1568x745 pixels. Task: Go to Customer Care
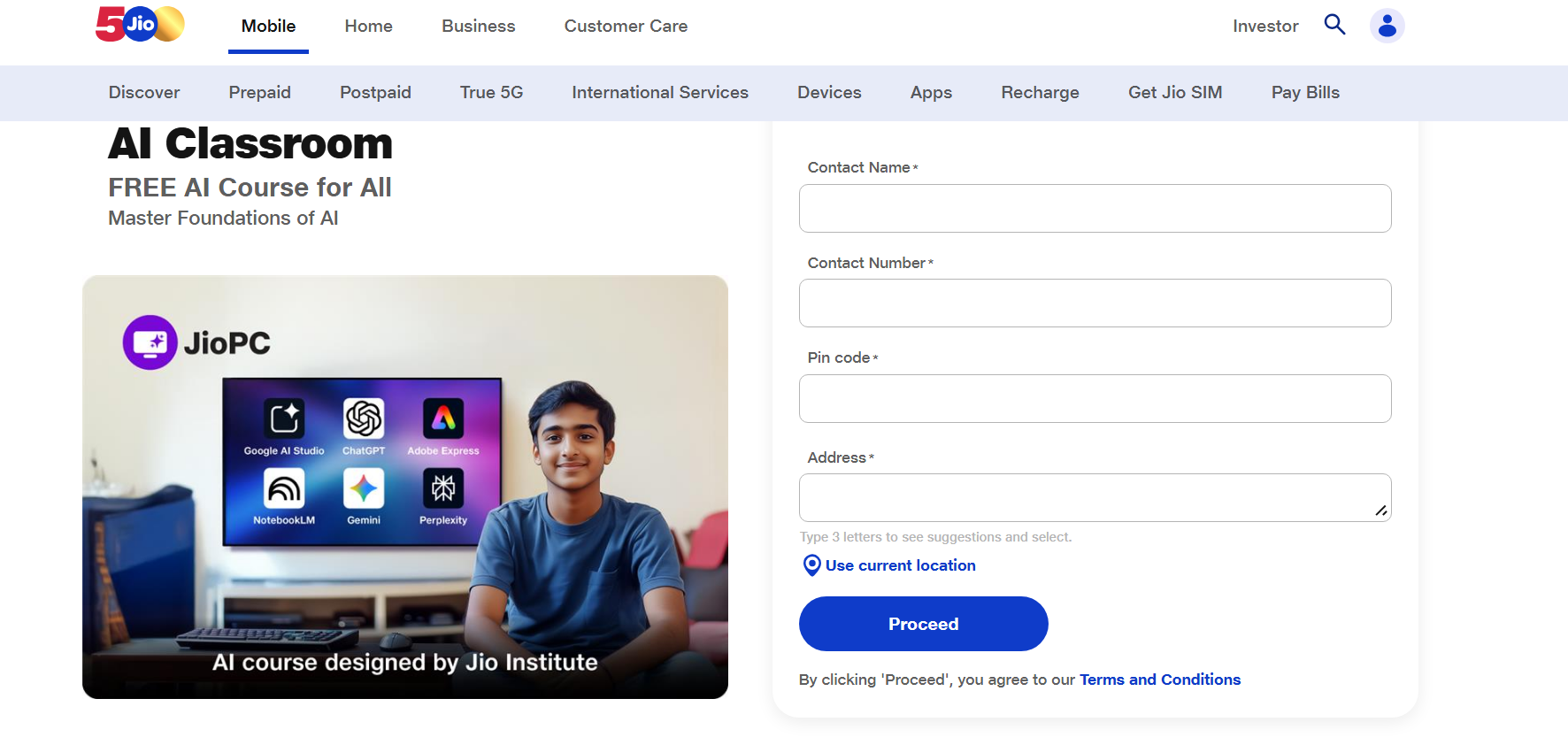626,27
